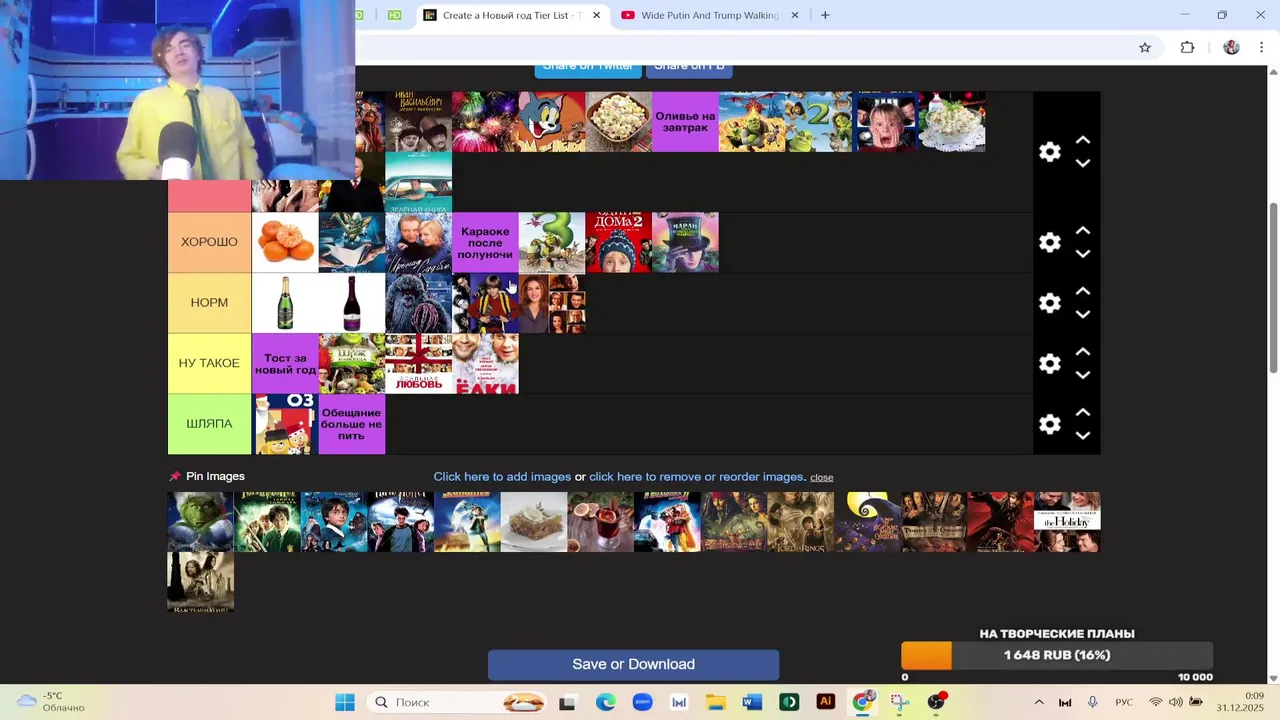This screenshot has width=1280, height=720.
Task: Open Chrome three-dot menu
Action: 1262,47
